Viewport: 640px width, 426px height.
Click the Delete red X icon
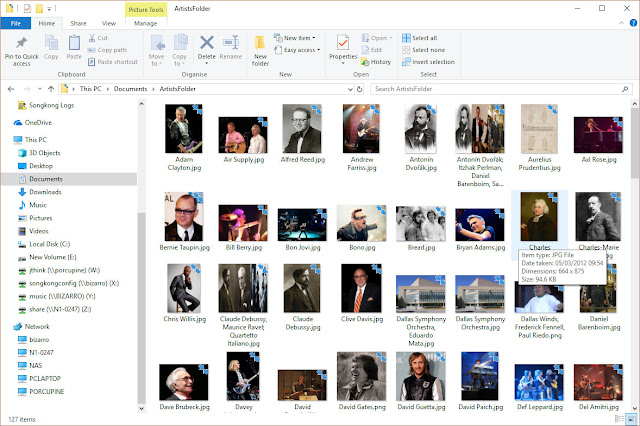pos(207,42)
